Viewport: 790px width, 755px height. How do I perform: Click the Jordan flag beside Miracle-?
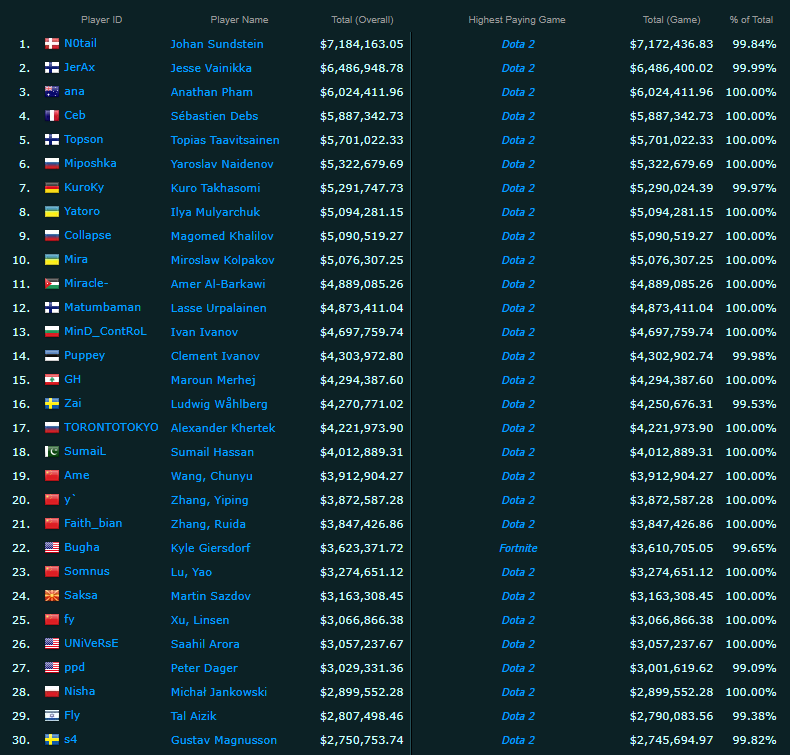click(x=52, y=284)
